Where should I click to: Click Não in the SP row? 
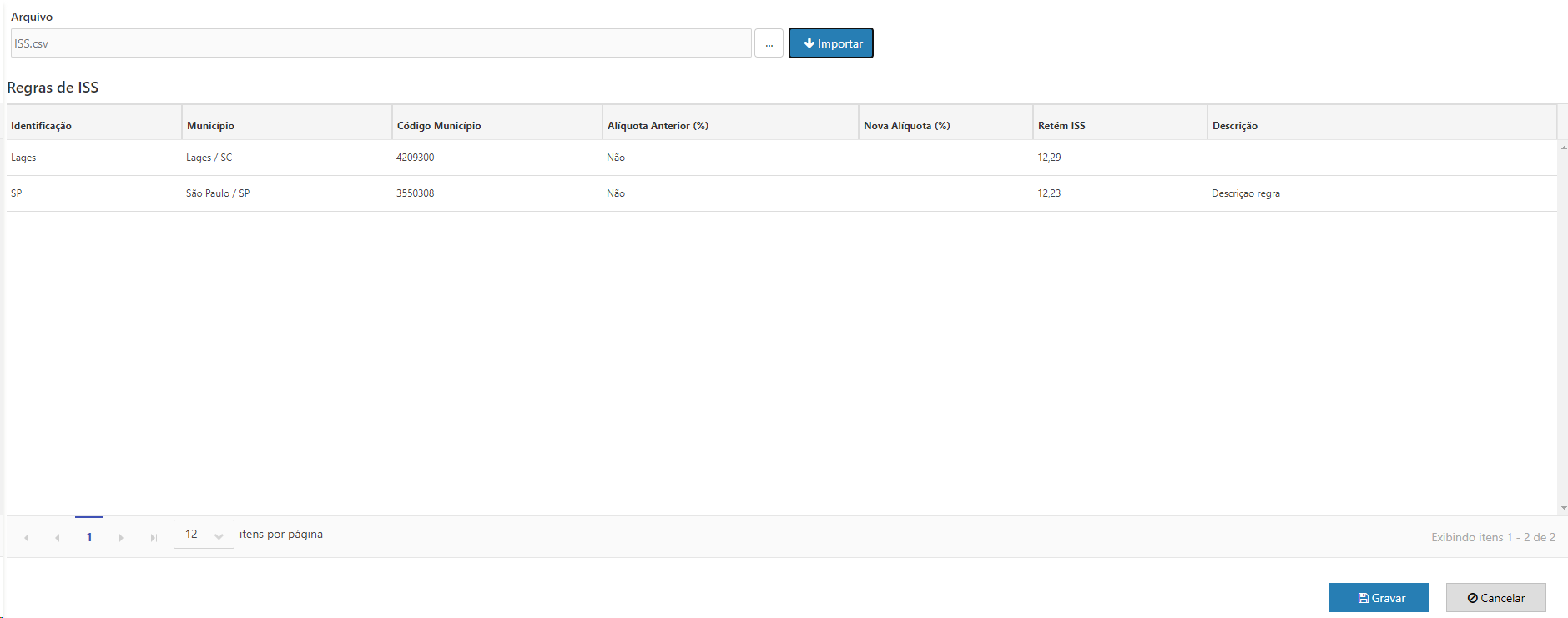[616, 193]
